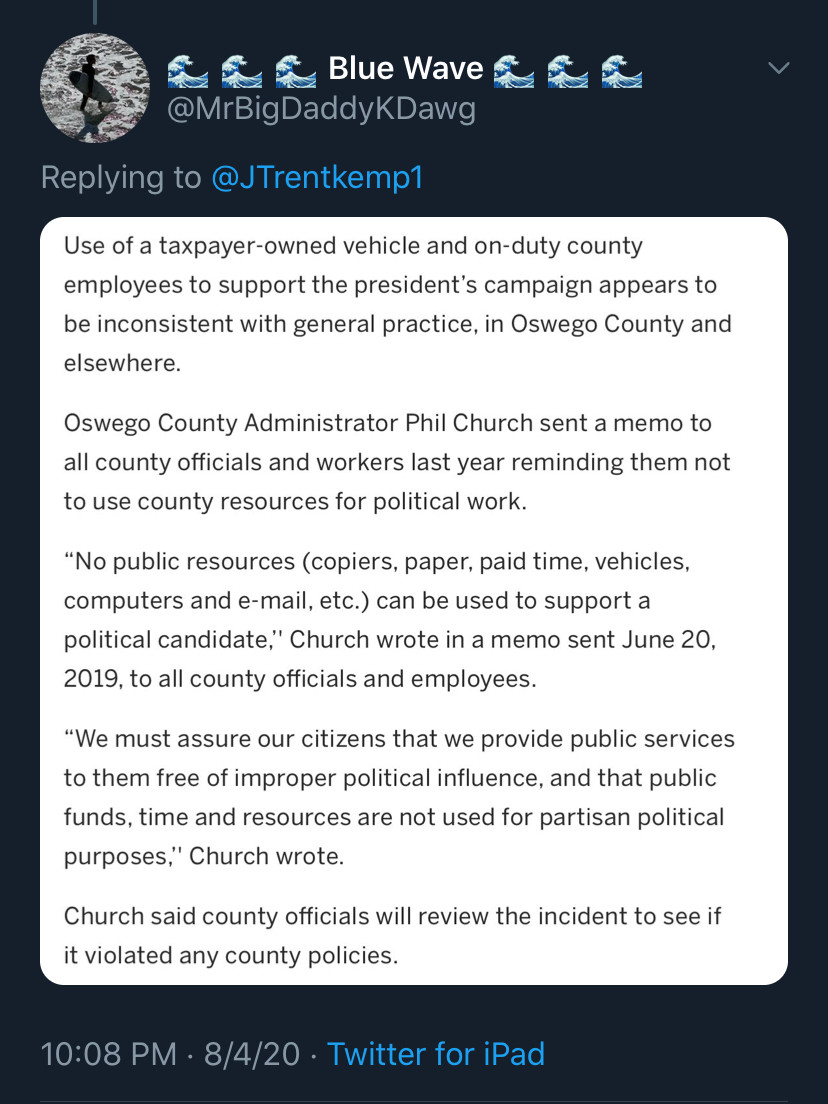Click the 8/4/20 date text
Image resolution: width=828 pixels, height=1104 pixels.
(252, 1054)
